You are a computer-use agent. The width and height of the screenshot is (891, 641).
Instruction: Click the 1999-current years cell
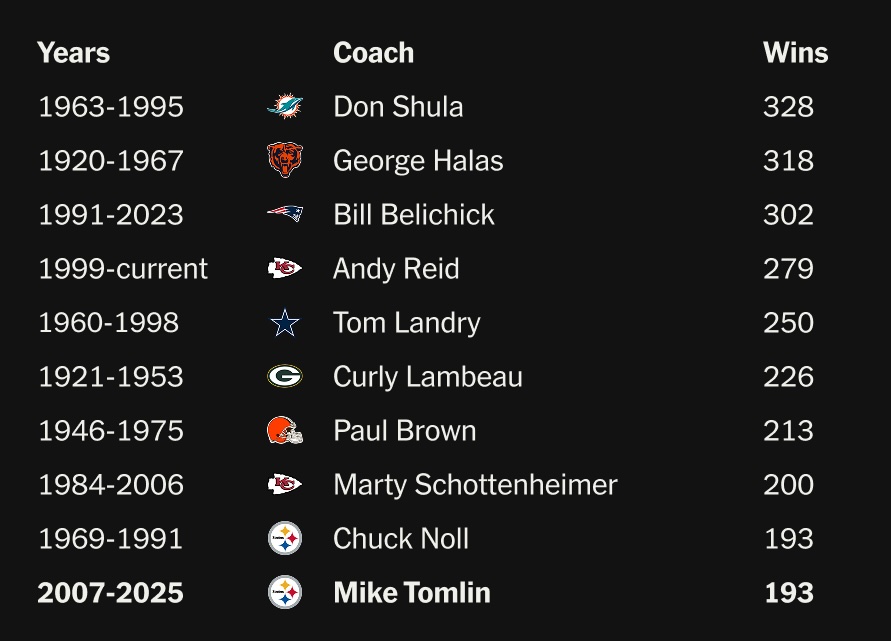tap(123, 269)
